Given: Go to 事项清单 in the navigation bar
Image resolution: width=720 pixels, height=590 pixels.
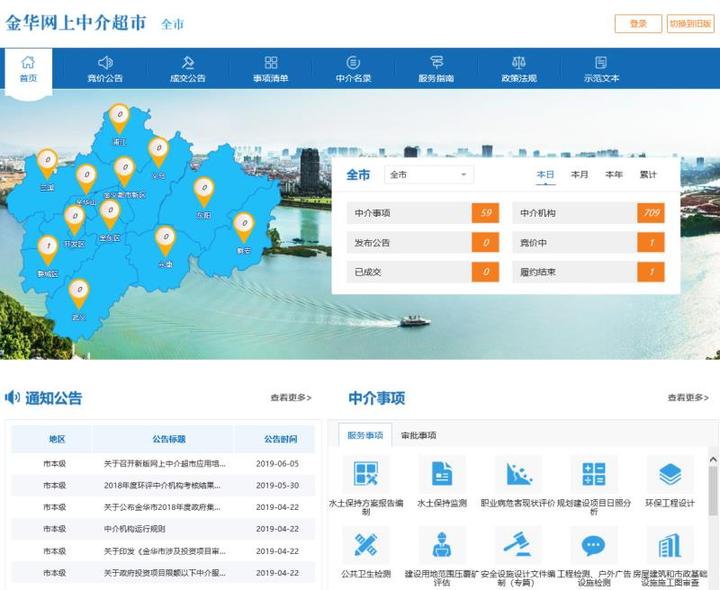Looking at the screenshot, I should (x=270, y=69).
